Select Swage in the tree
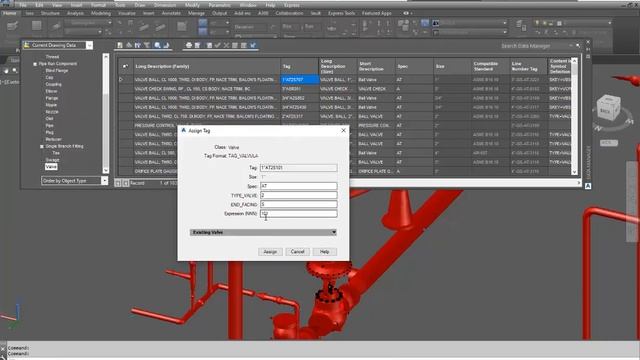Image resolution: width=640 pixels, height=360 pixels. pyautogui.click(x=53, y=160)
